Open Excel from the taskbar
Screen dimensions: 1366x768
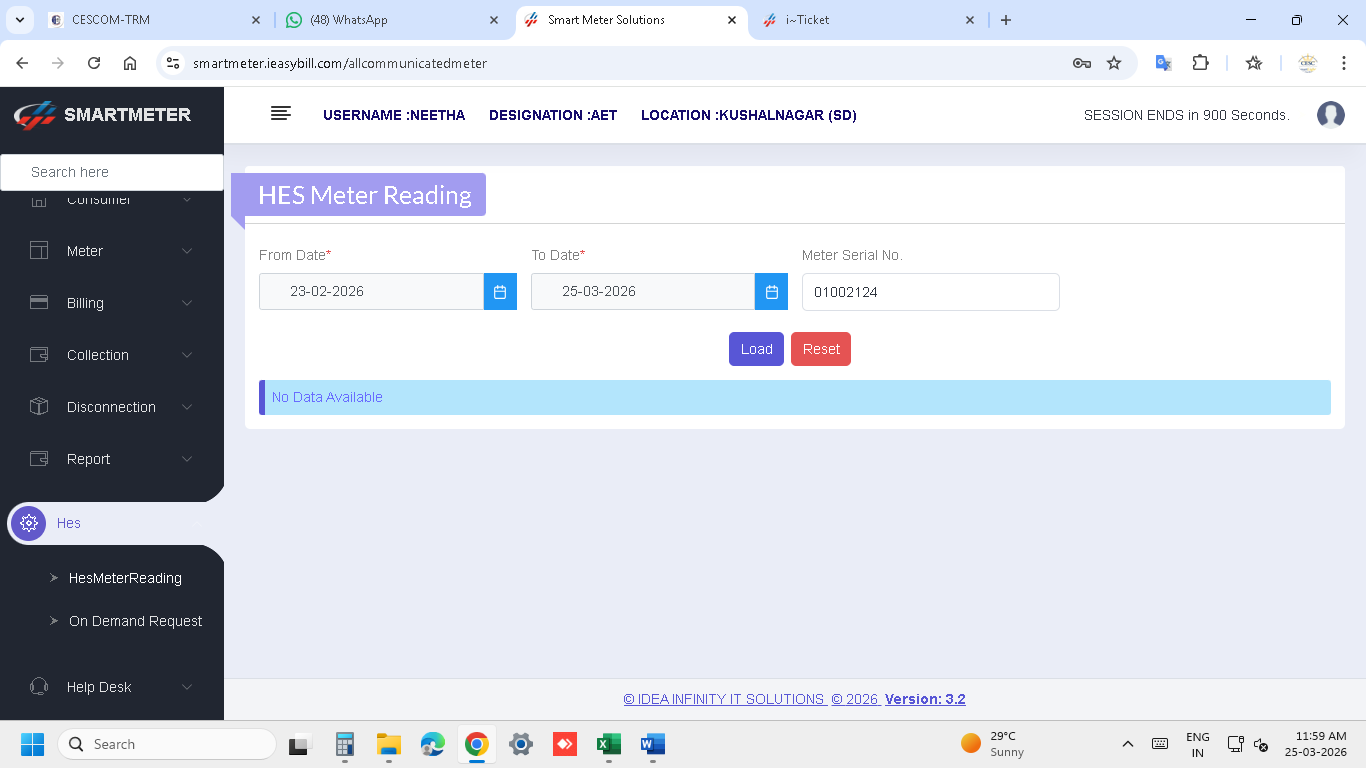(x=608, y=744)
